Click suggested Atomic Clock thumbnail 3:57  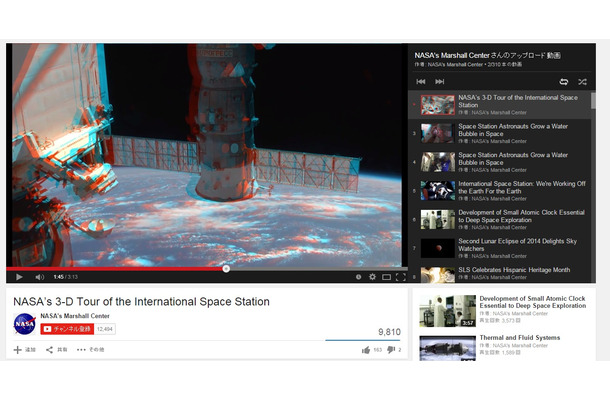point(447,311)
